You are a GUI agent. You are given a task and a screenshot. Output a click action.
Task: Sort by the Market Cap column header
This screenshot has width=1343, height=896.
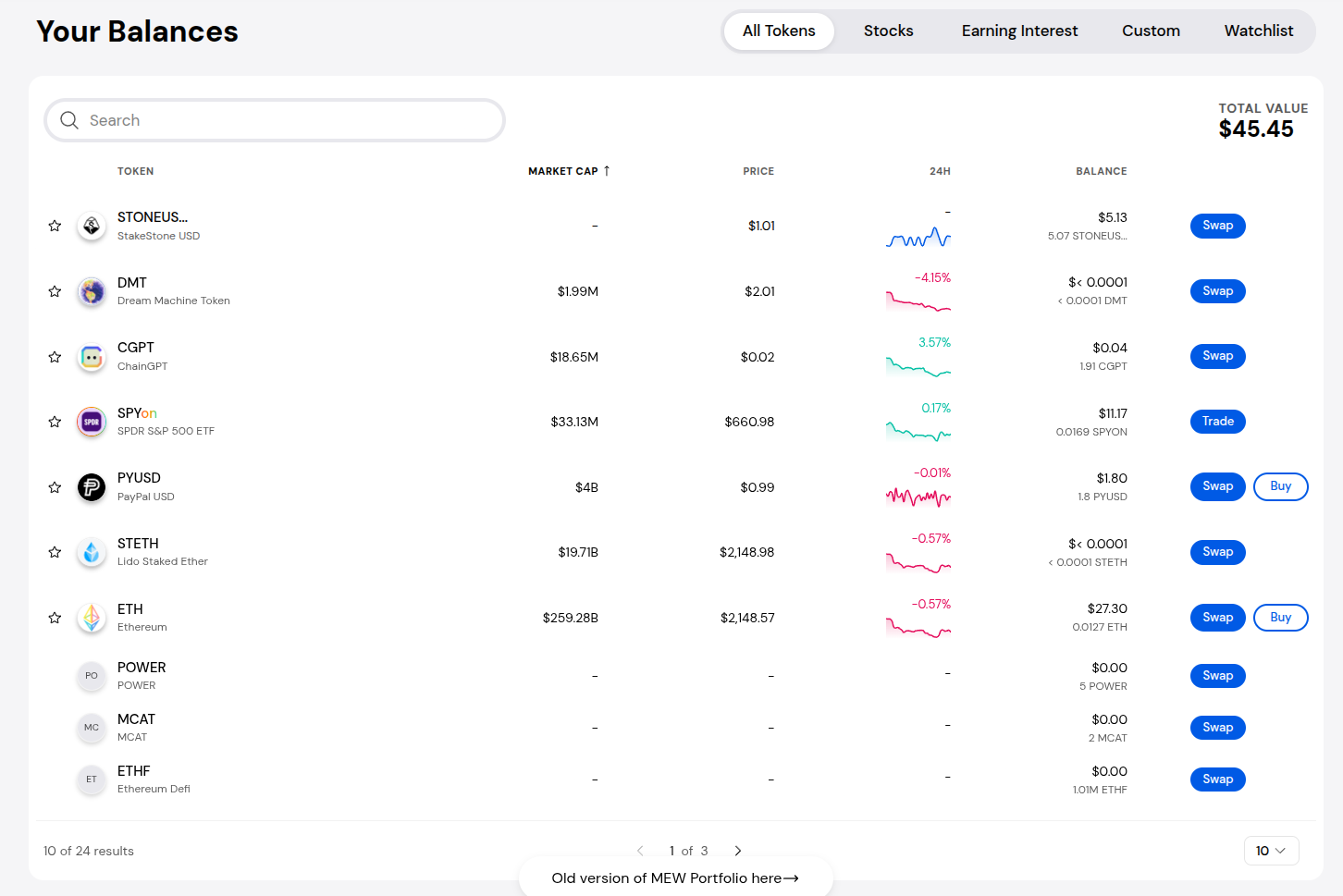pos(563,171)
